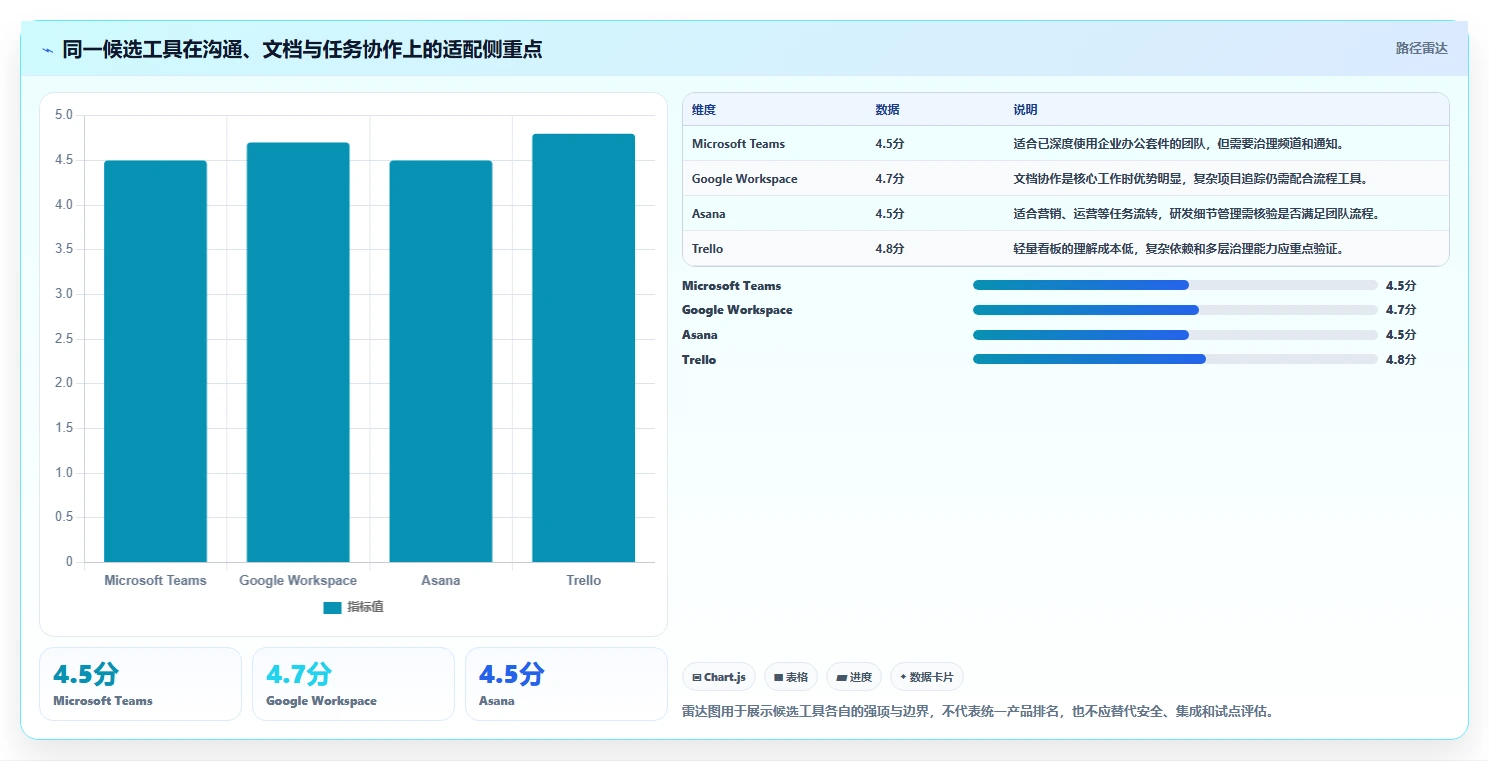Click the 4.8分 value beside the Trello progress bar
1489x761 pixels.
pyautogui.click(x=1401, y=360)
